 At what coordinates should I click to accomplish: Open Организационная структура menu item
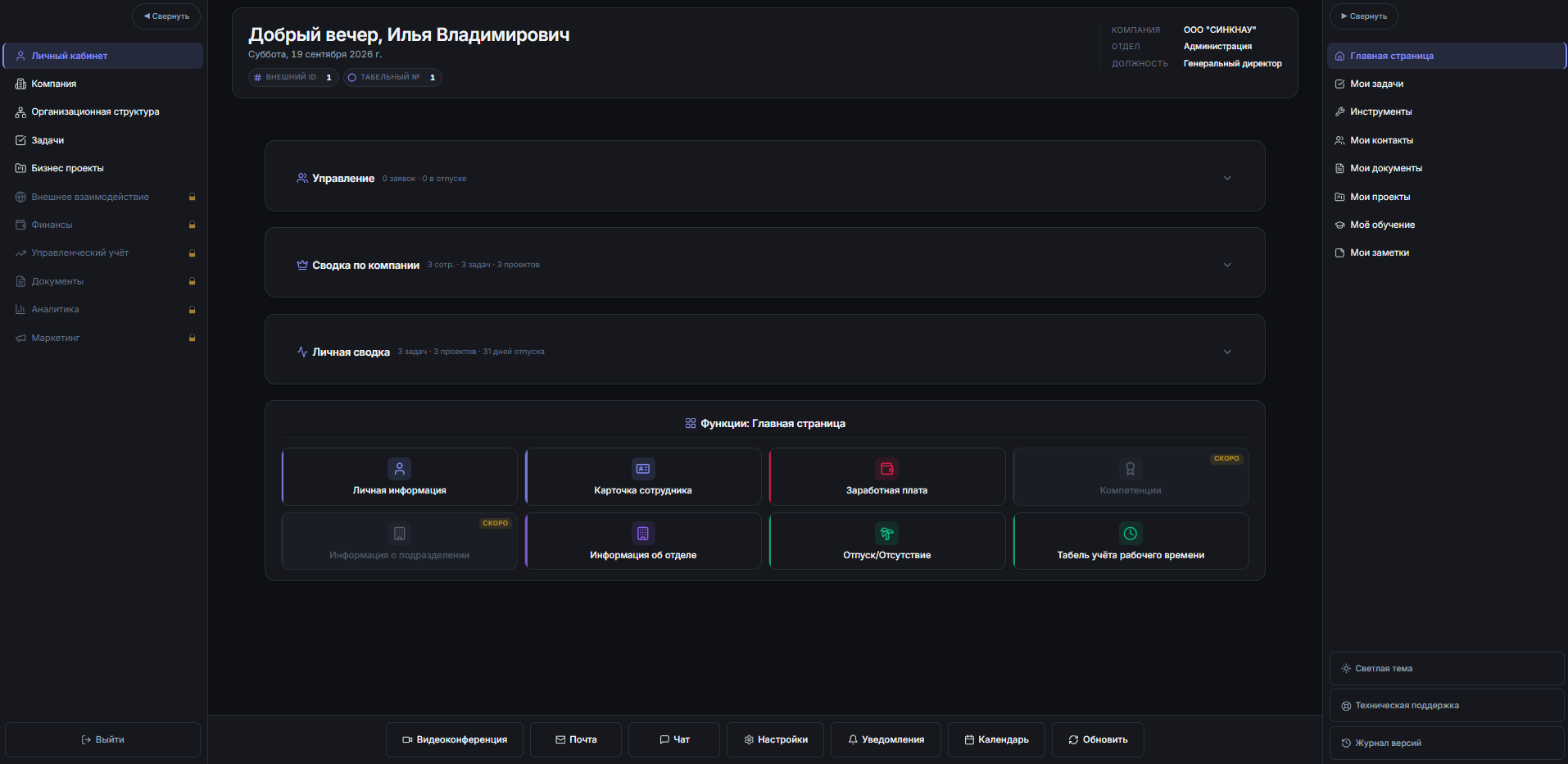pyautogui.click(x=103, y=111)
